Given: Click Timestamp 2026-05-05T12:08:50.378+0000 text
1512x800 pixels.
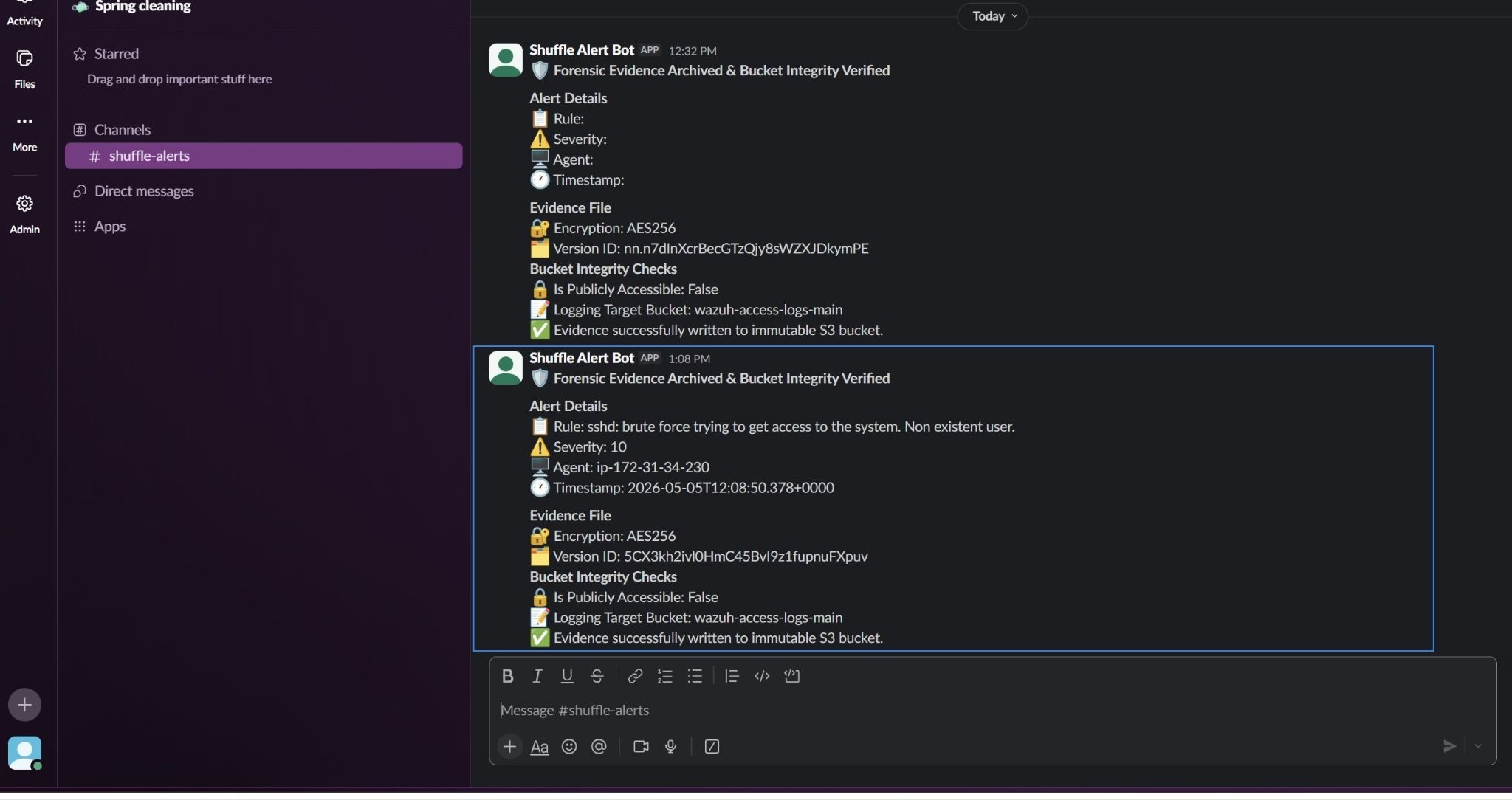Looking at the screenshot, I should [x=694, y=488].
